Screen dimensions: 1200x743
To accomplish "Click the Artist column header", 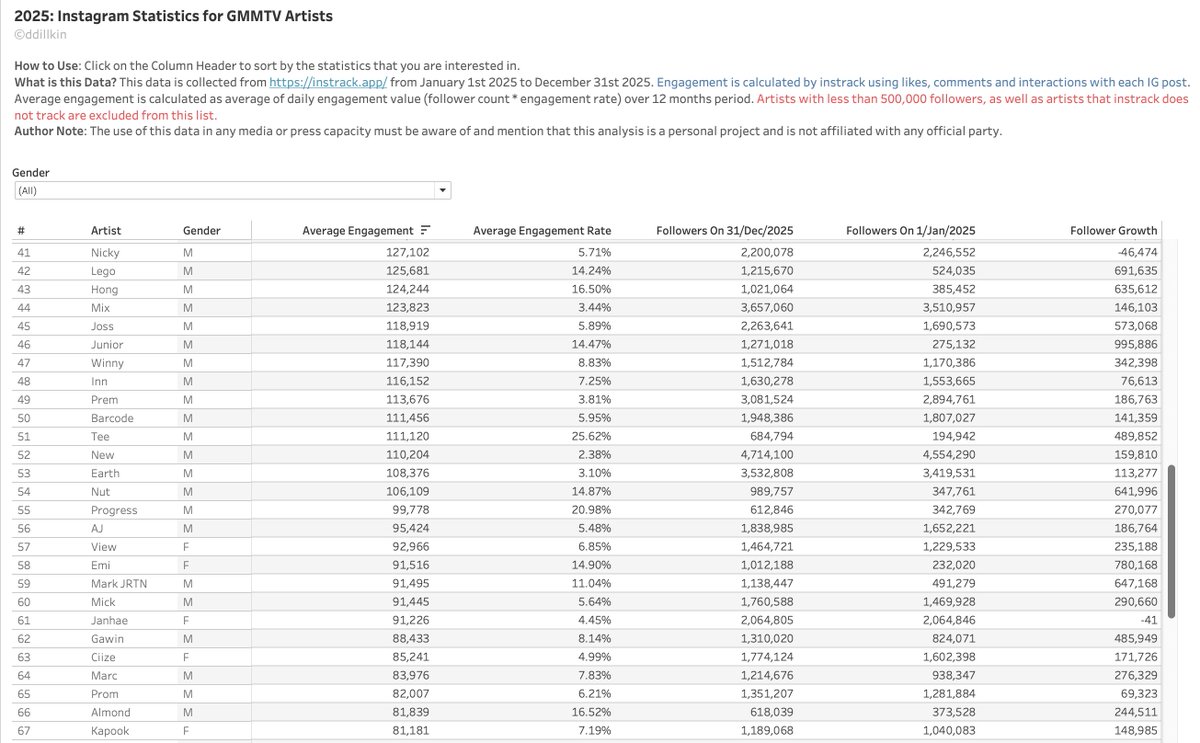I will pyautogui.click(x=106, y=231).
